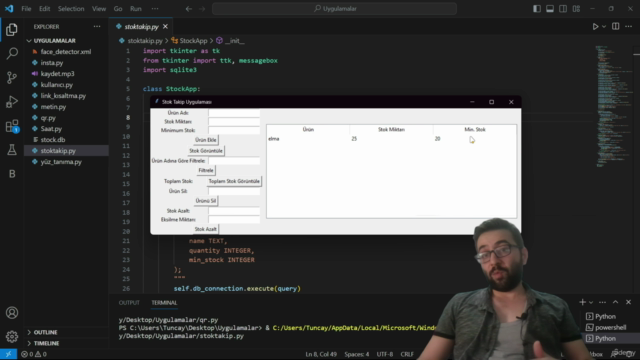The width and height of the screenshot is (640, 360).
Task: Open the errors and warnings status indicator
Action: pos(34,354)
